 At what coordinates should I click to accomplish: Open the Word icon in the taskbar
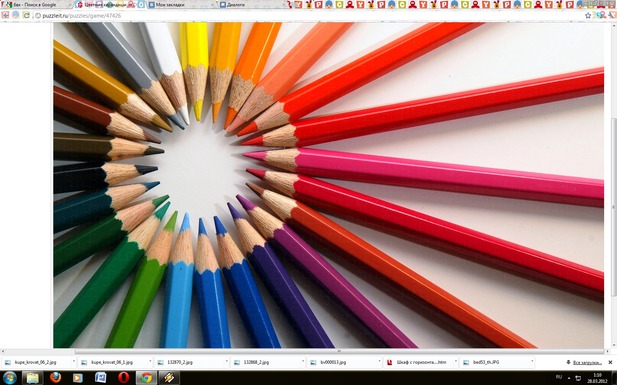101,378
